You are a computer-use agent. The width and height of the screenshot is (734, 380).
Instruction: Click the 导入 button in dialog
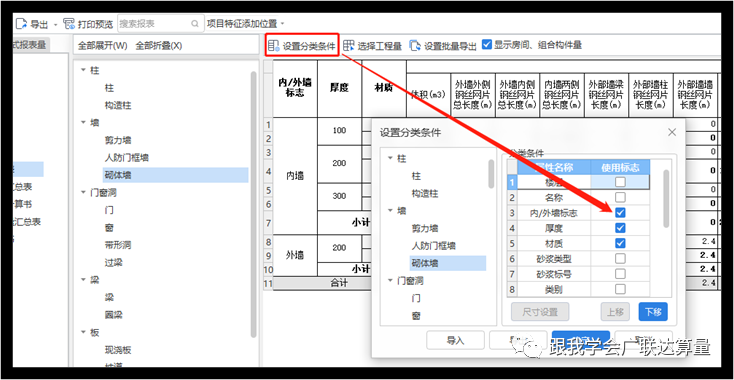pyautogui.click(x=455, y=340)
